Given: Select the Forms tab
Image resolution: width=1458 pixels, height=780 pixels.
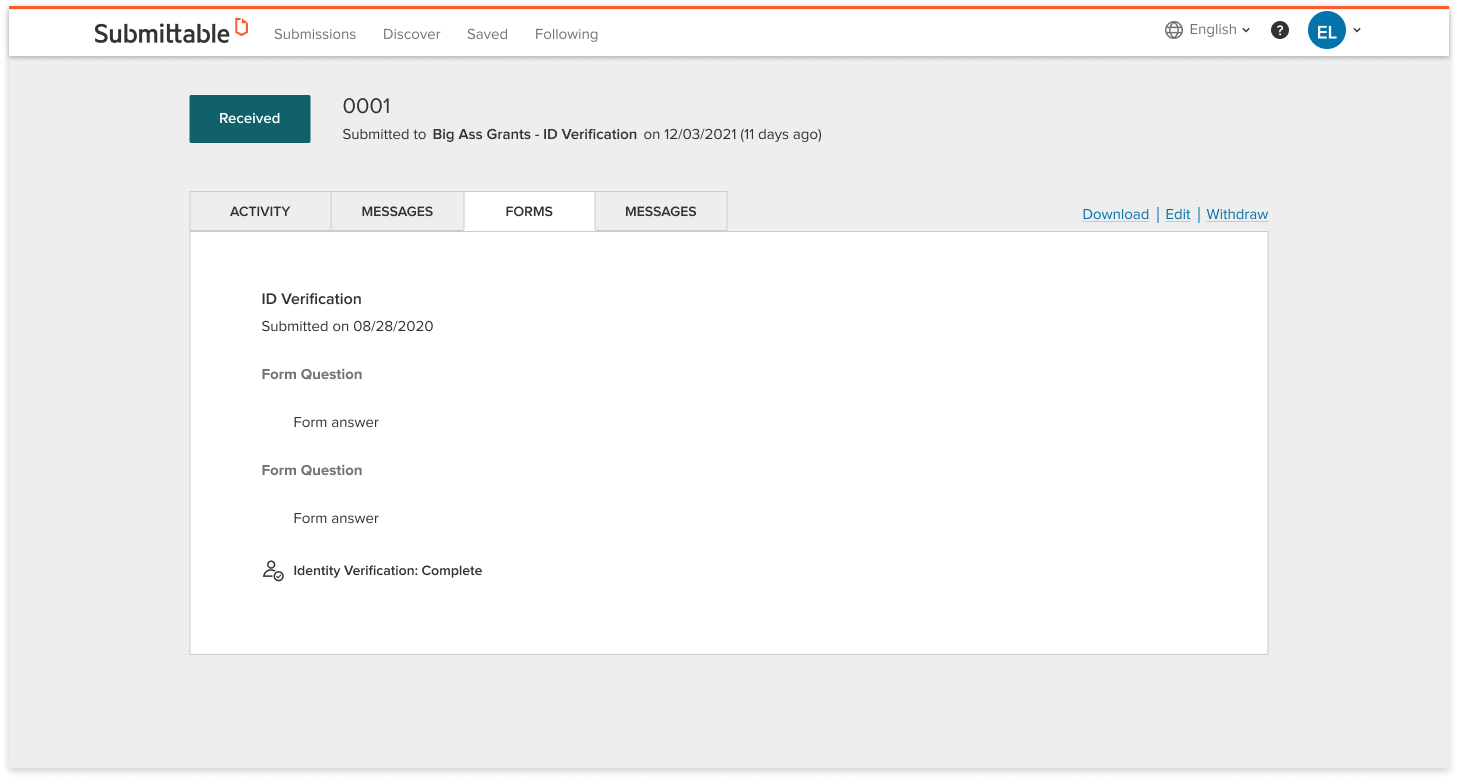Looking at the screenshot, I should coord(529,211).
